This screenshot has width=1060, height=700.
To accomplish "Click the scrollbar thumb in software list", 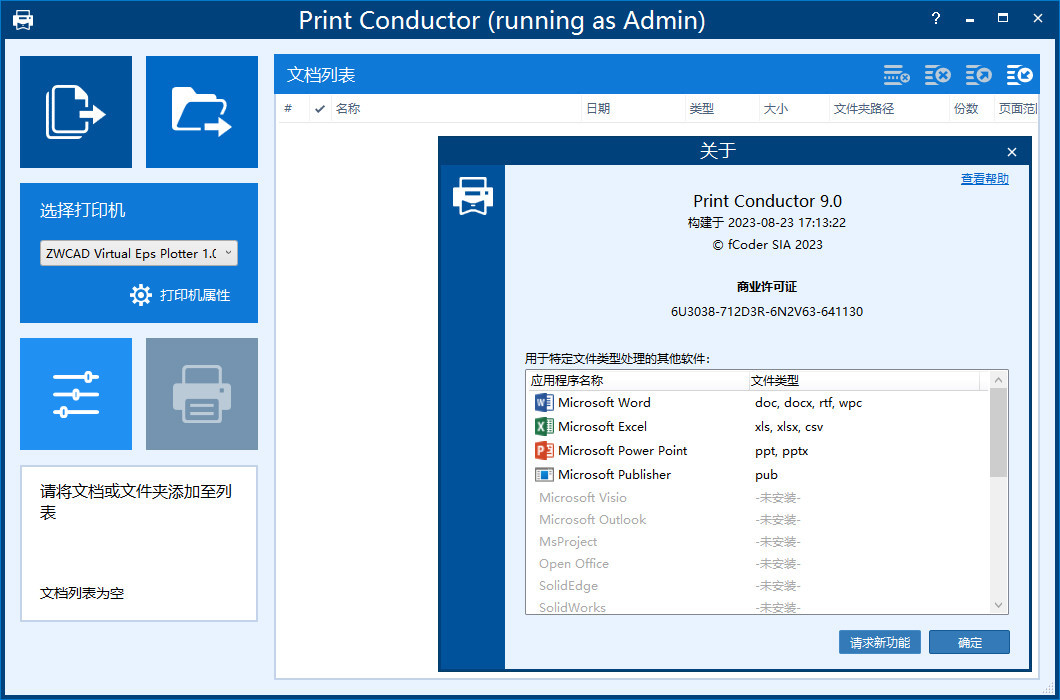I will (x=998, y=433).
